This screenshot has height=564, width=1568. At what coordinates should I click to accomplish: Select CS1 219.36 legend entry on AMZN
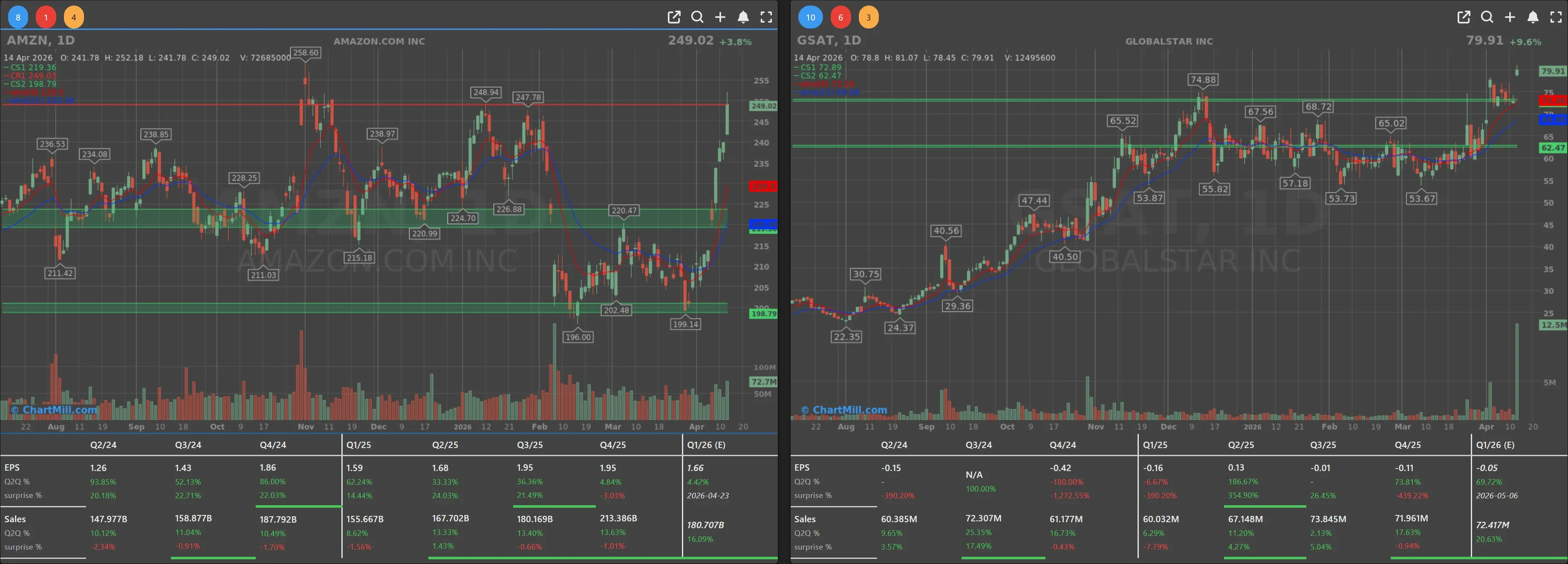[x=30, y=67]
